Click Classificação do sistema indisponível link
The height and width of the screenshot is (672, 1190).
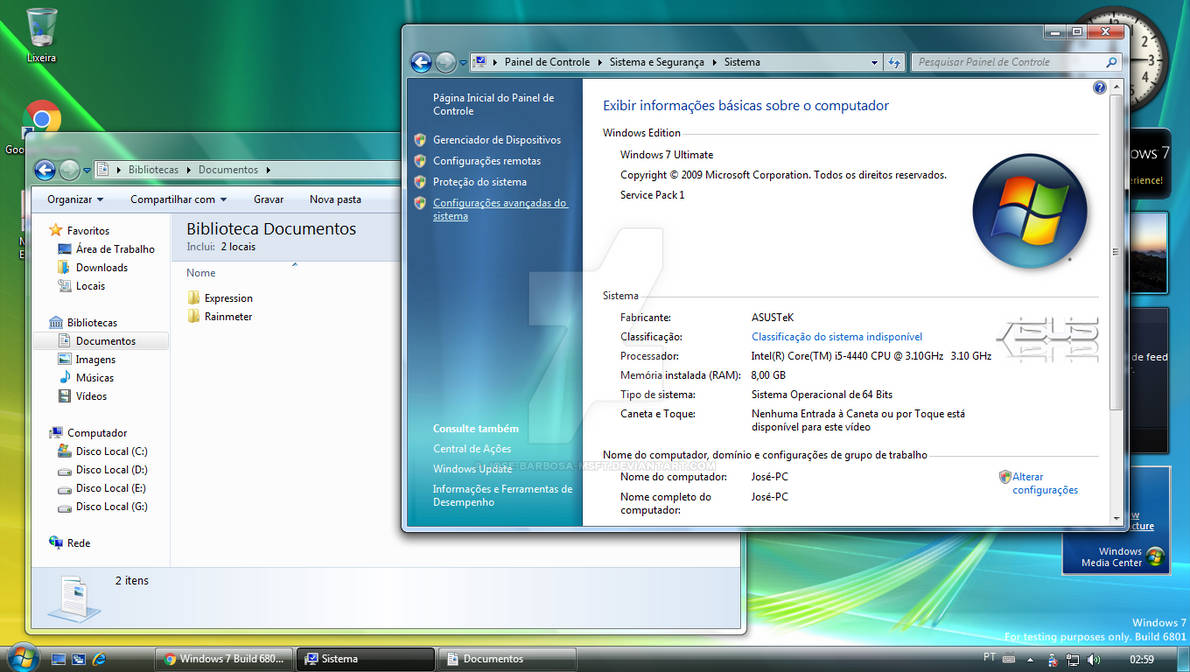pyautogui.click(x=837, y=337)
